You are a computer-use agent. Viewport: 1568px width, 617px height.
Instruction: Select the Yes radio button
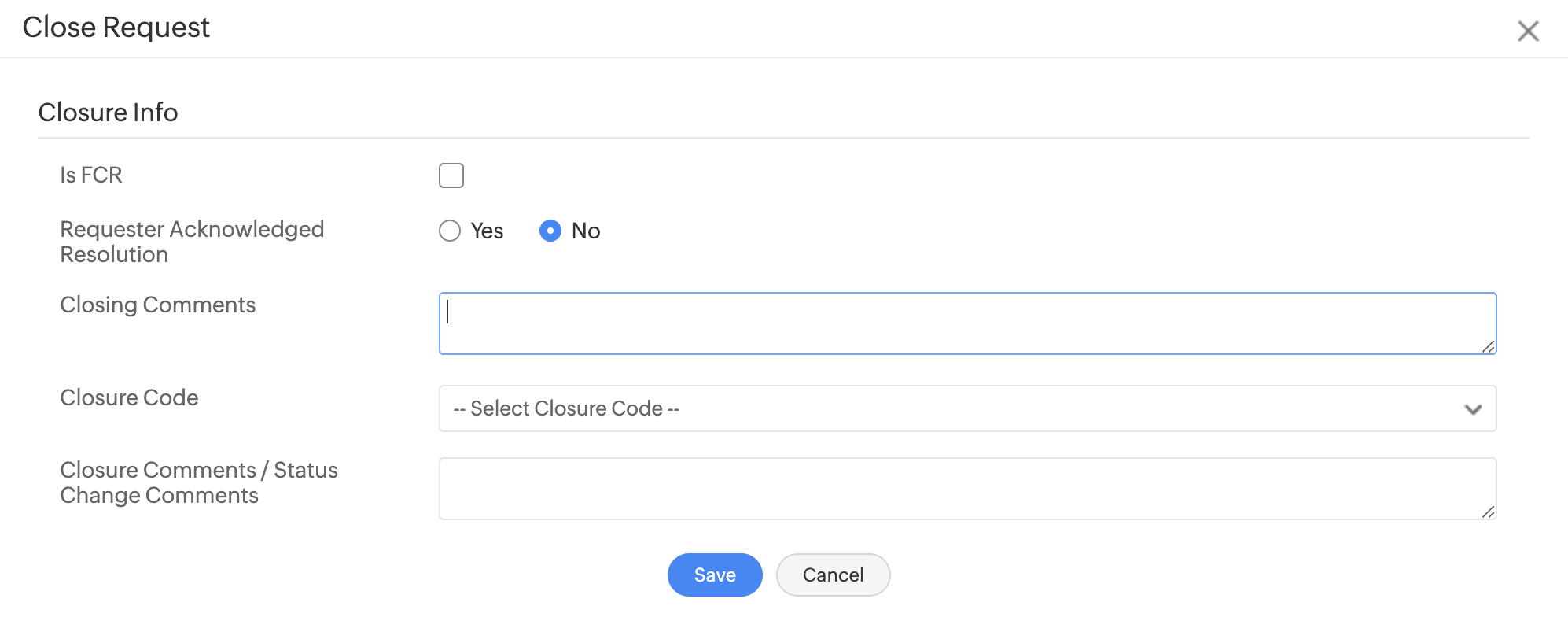click(450, 231)
